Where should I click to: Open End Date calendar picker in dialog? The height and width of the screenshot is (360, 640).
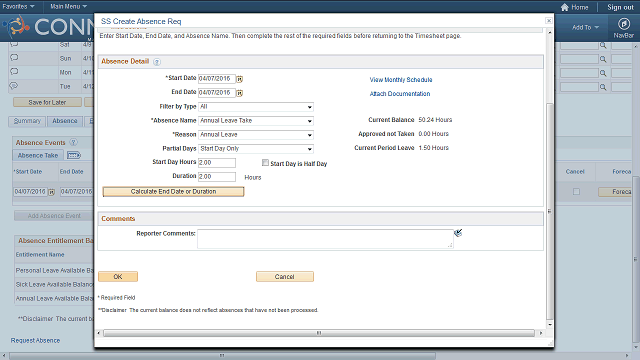240,93
